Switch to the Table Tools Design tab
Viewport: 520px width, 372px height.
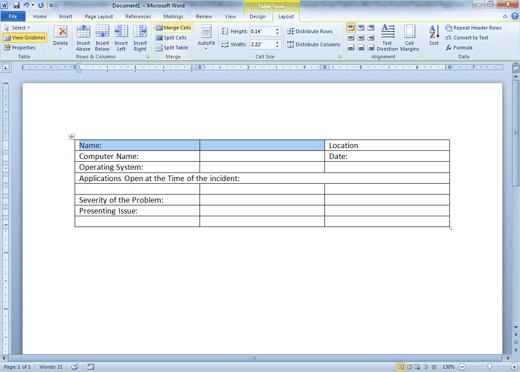tap(258, 16)
